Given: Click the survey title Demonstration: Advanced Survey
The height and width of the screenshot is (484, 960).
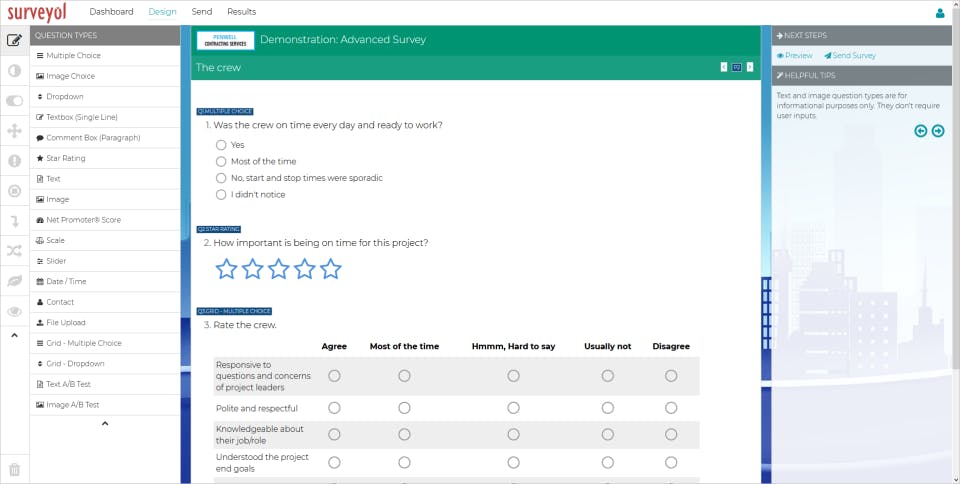Looking at the screenshot, I should tap(343, 40).
